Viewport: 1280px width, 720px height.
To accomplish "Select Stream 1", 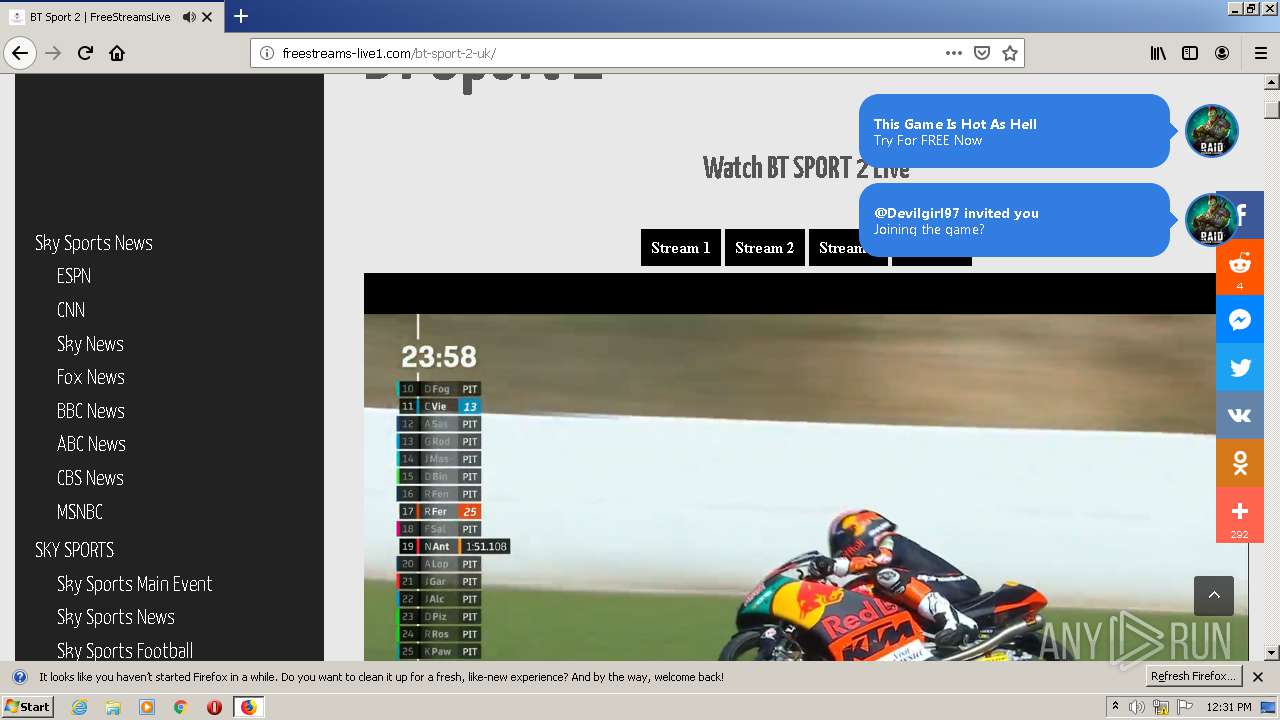I will (681, 248).
